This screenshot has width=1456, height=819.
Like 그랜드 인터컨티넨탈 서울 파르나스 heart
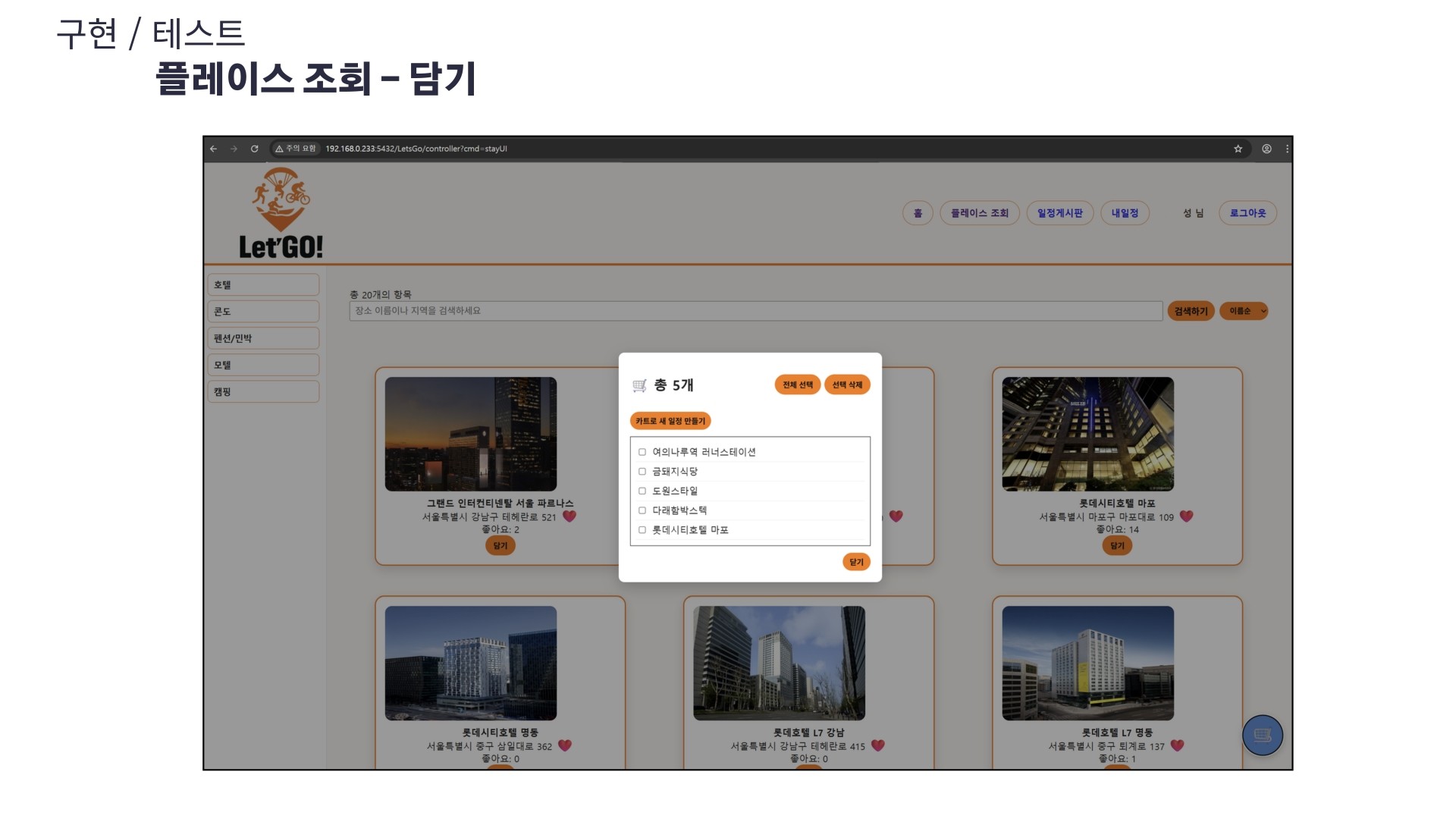570,516
